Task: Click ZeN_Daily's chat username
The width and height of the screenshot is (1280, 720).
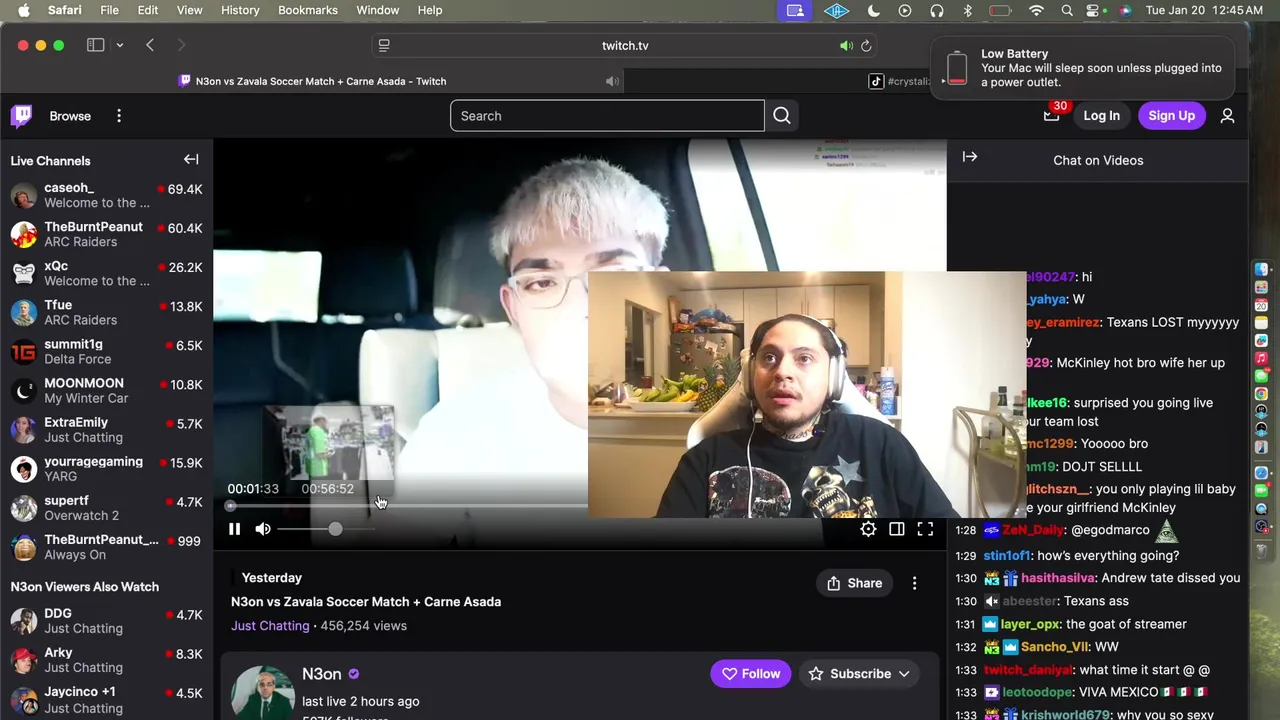Action: (1033, 530)
